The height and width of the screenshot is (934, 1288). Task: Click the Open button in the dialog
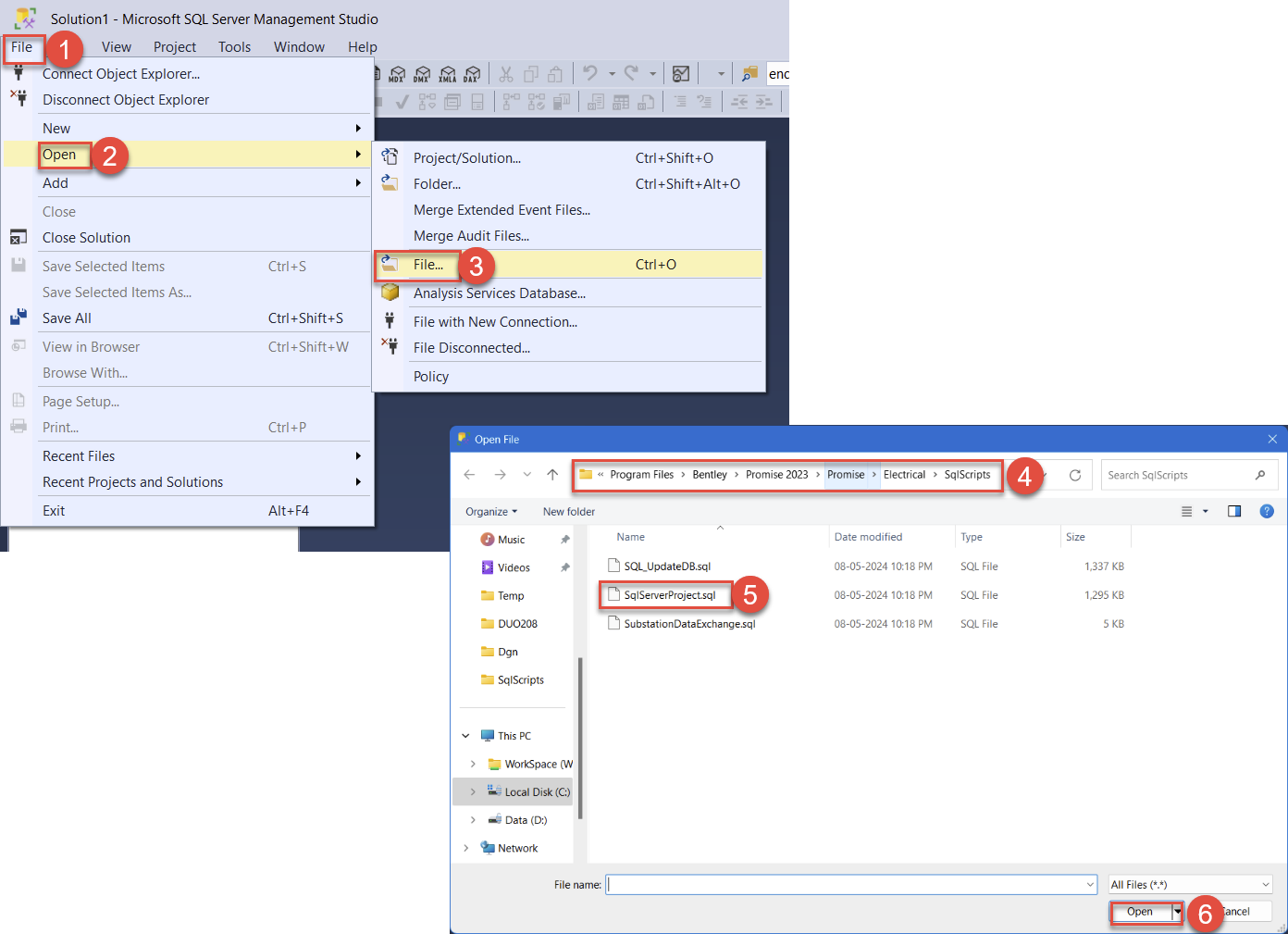(x=1140, y=912)
